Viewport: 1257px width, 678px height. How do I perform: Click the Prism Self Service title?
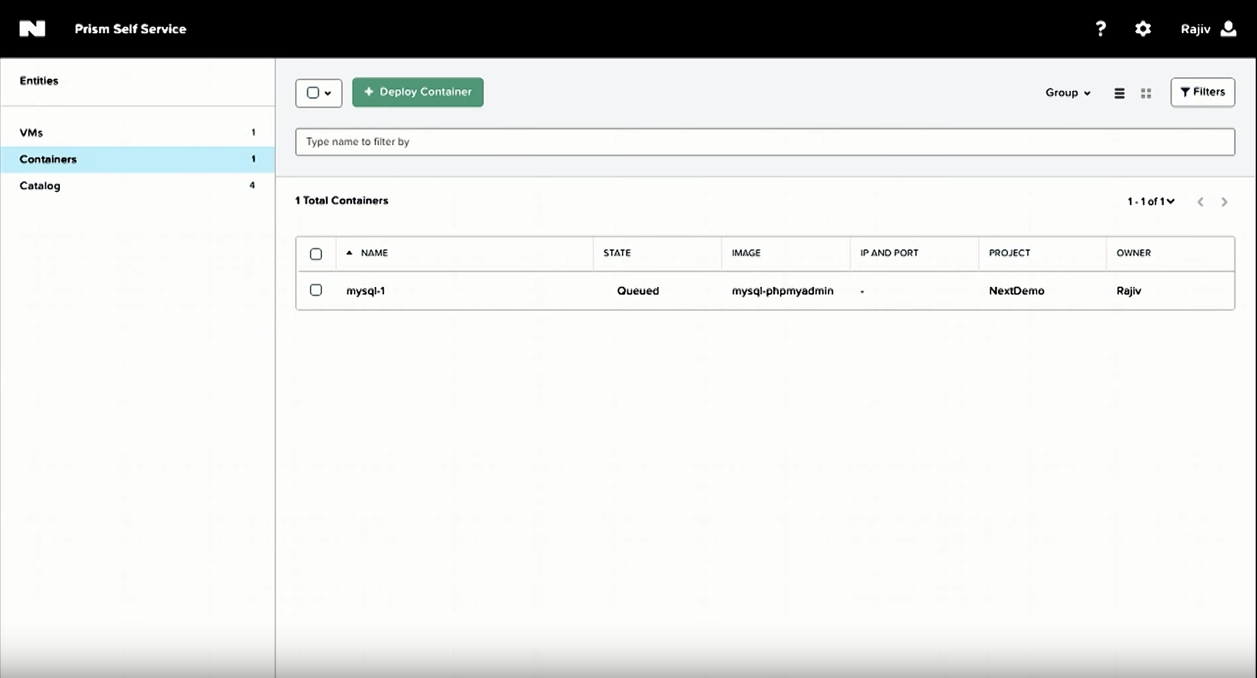tap(130, 29)
